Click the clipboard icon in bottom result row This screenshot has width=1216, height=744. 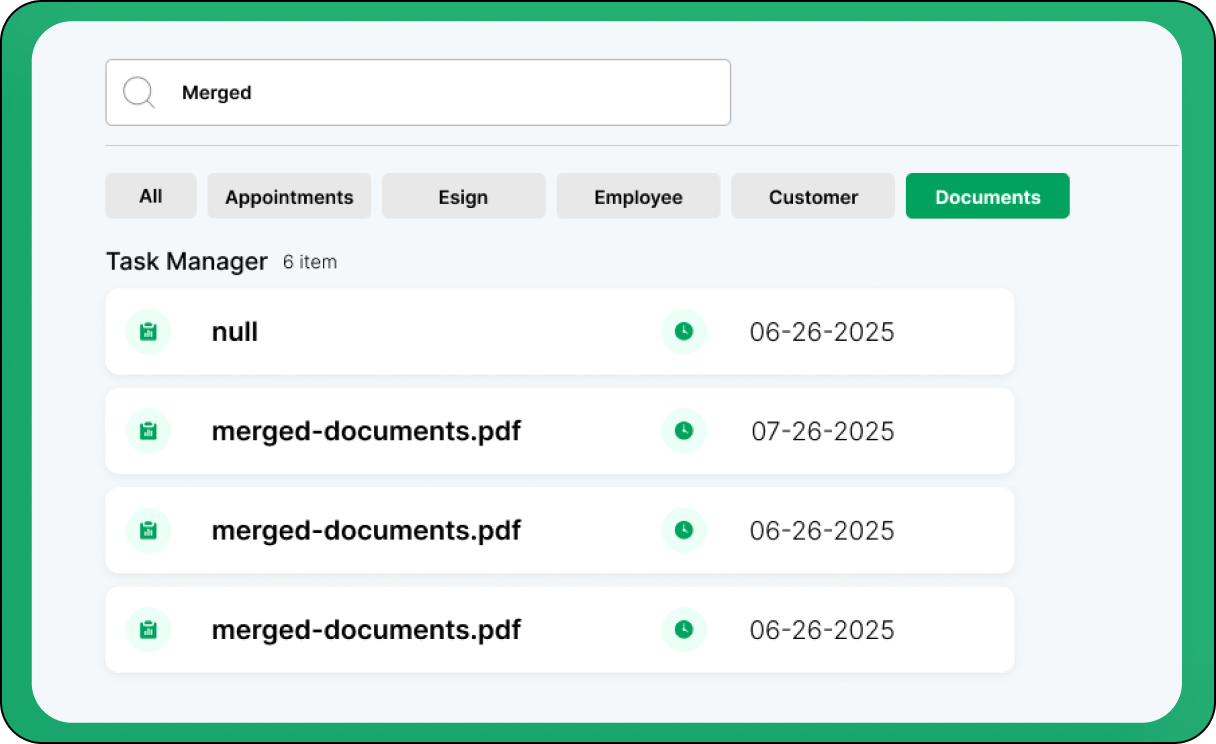point(148,630)
